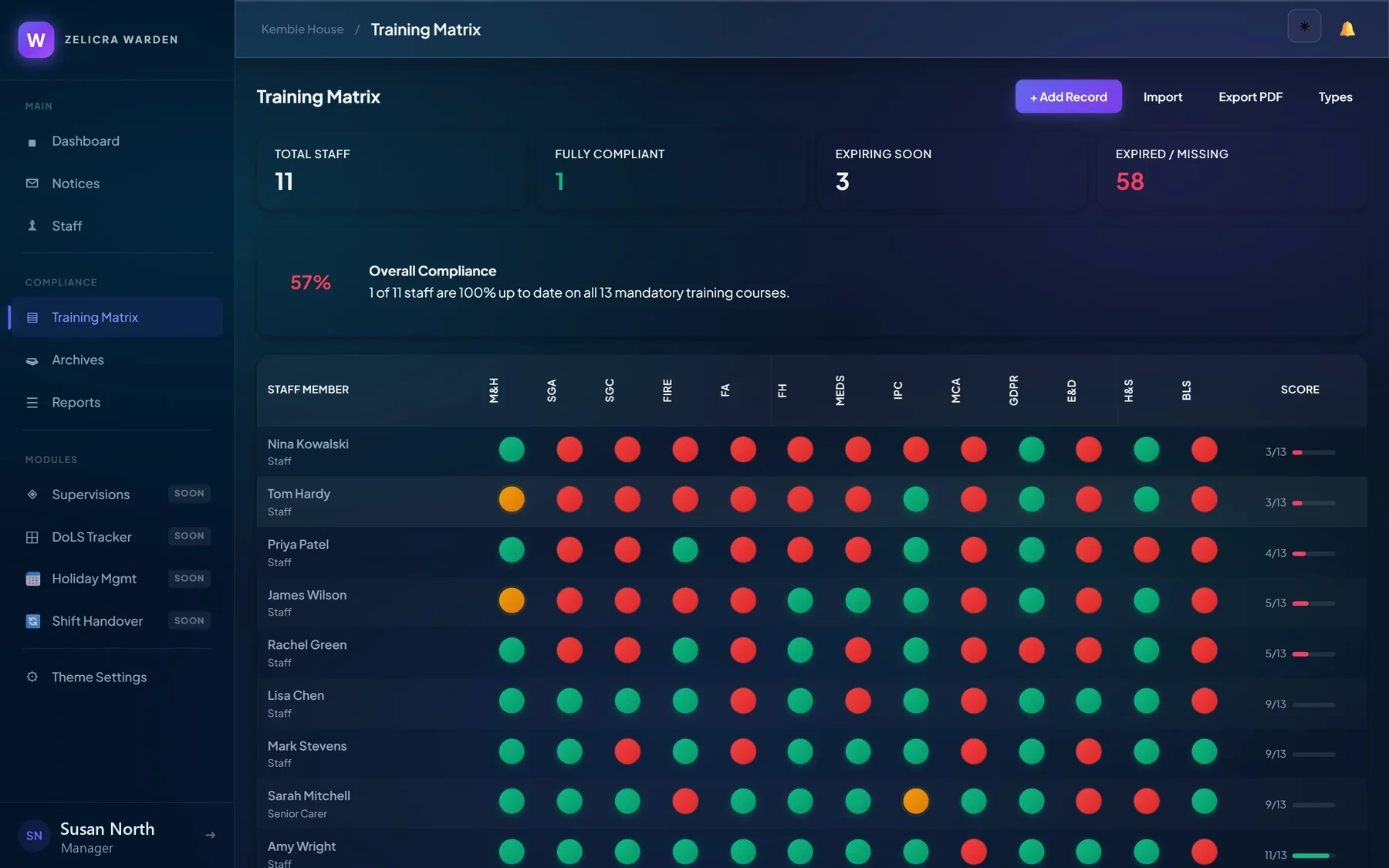Open Theme Settings gear item
Viewport: 1389px width, 868px height.
click(x=116, y=677)
